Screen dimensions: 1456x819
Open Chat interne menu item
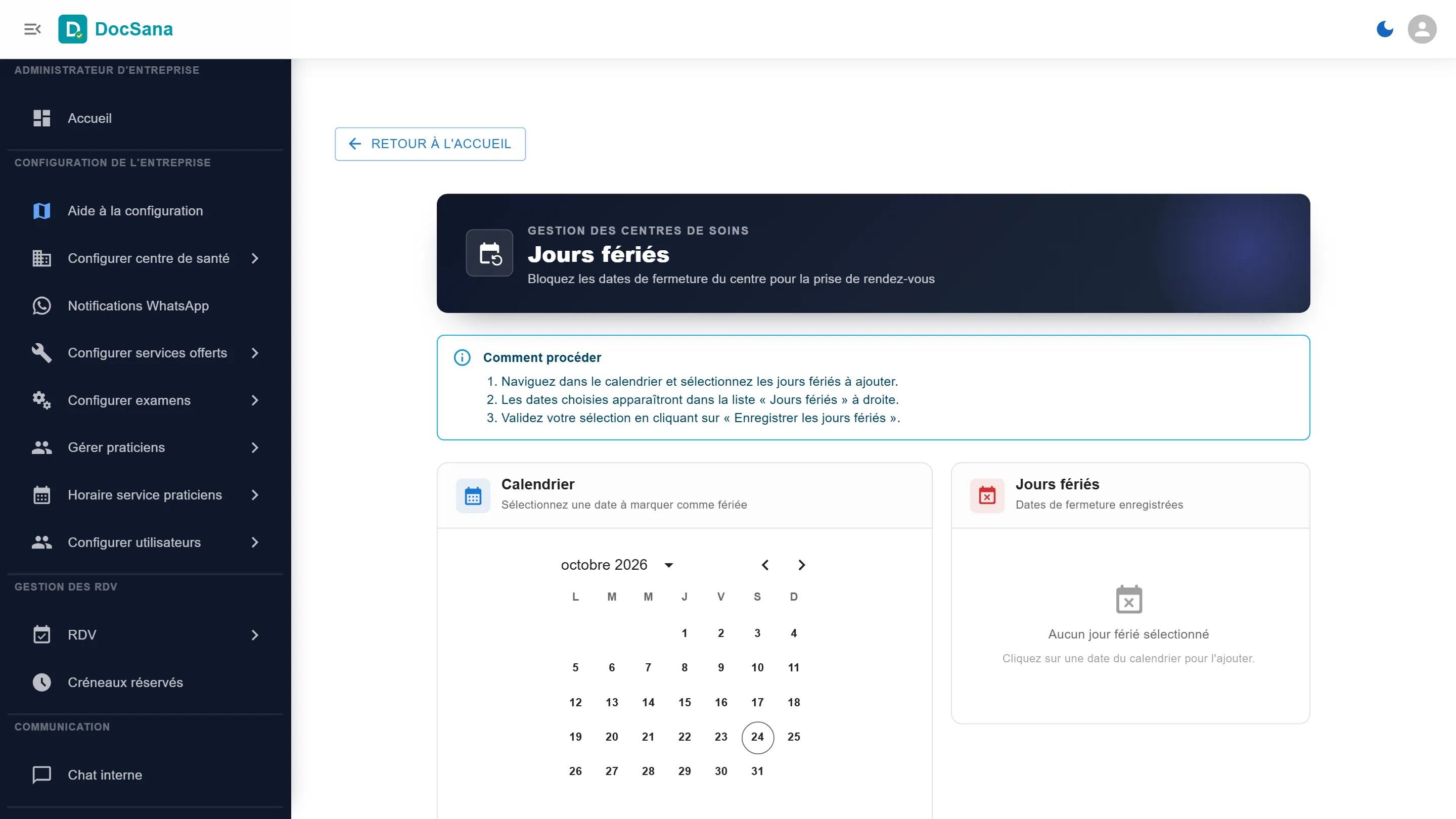click(145, 775)
